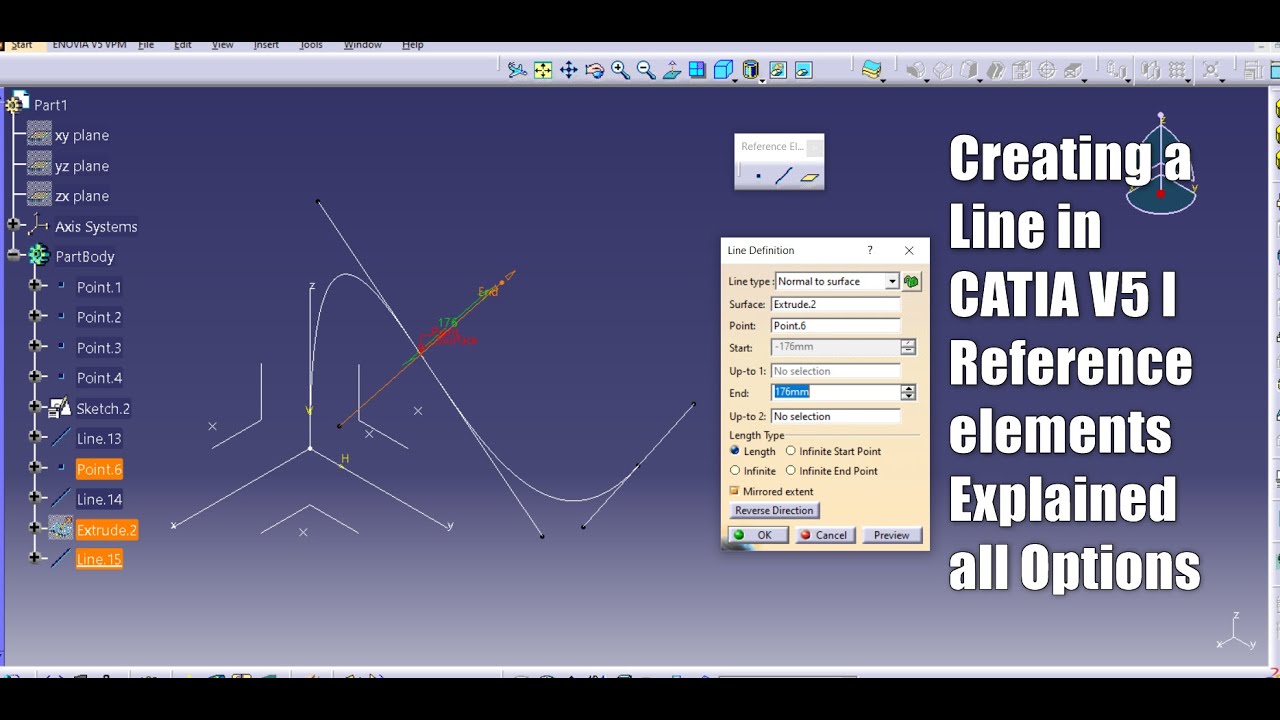Open the Window menu
This screenshot has height=720, width=1280.
(x=362, y=45)
